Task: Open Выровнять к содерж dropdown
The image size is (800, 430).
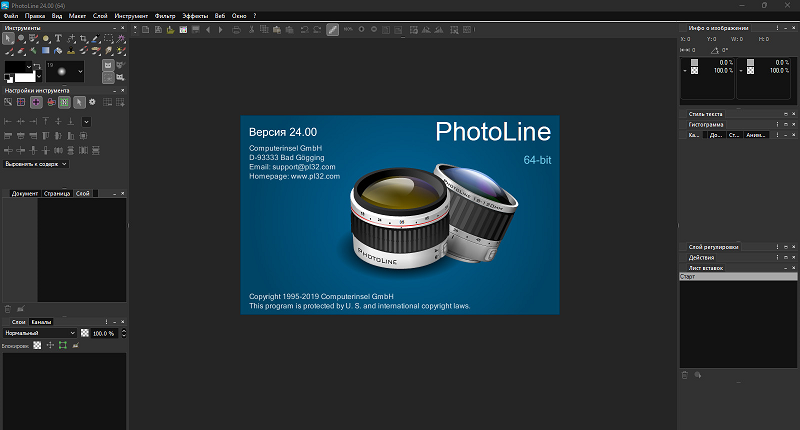Action: point(36,164)
